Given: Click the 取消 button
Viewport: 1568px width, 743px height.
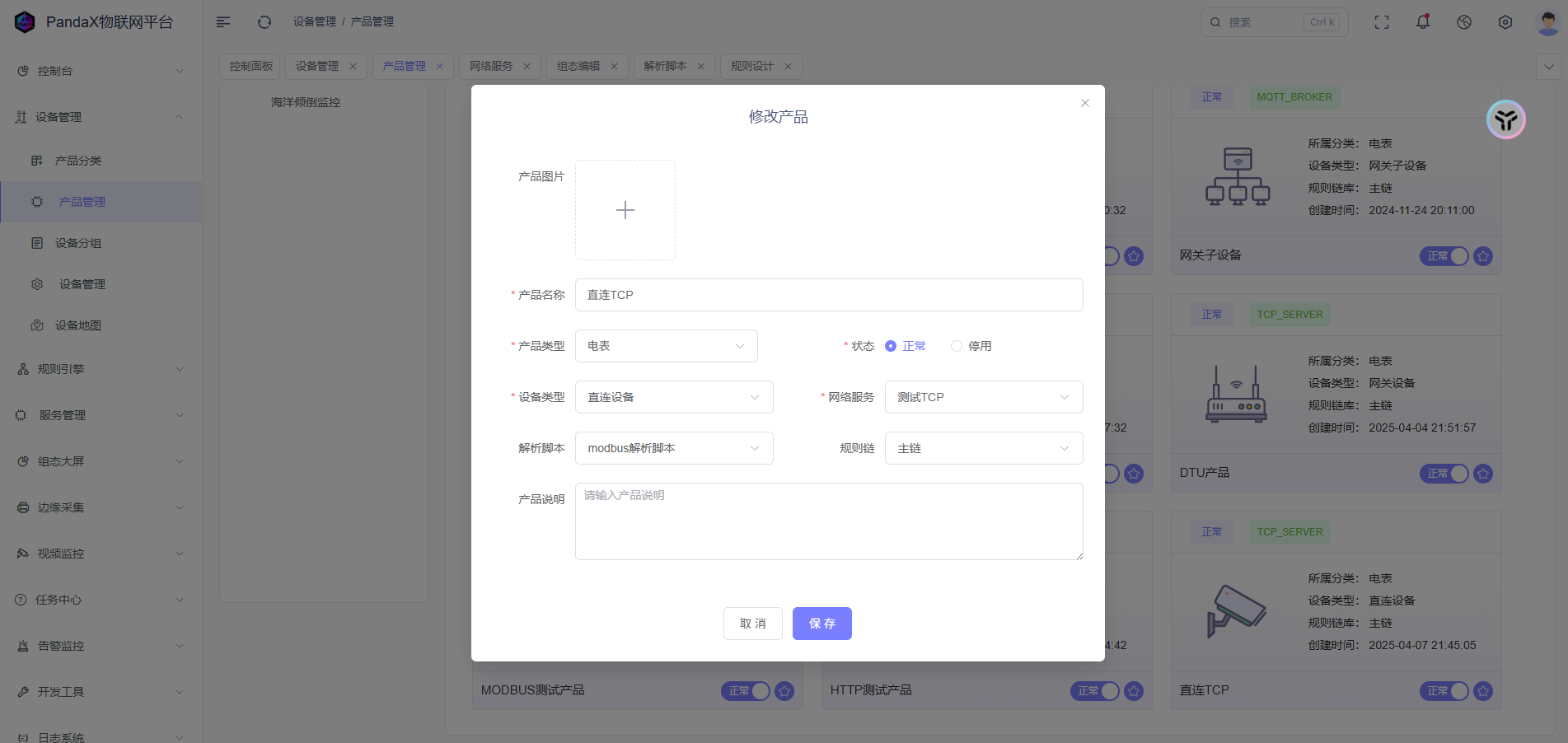Looking at the screenshot, I should click(x=752, y=624).
